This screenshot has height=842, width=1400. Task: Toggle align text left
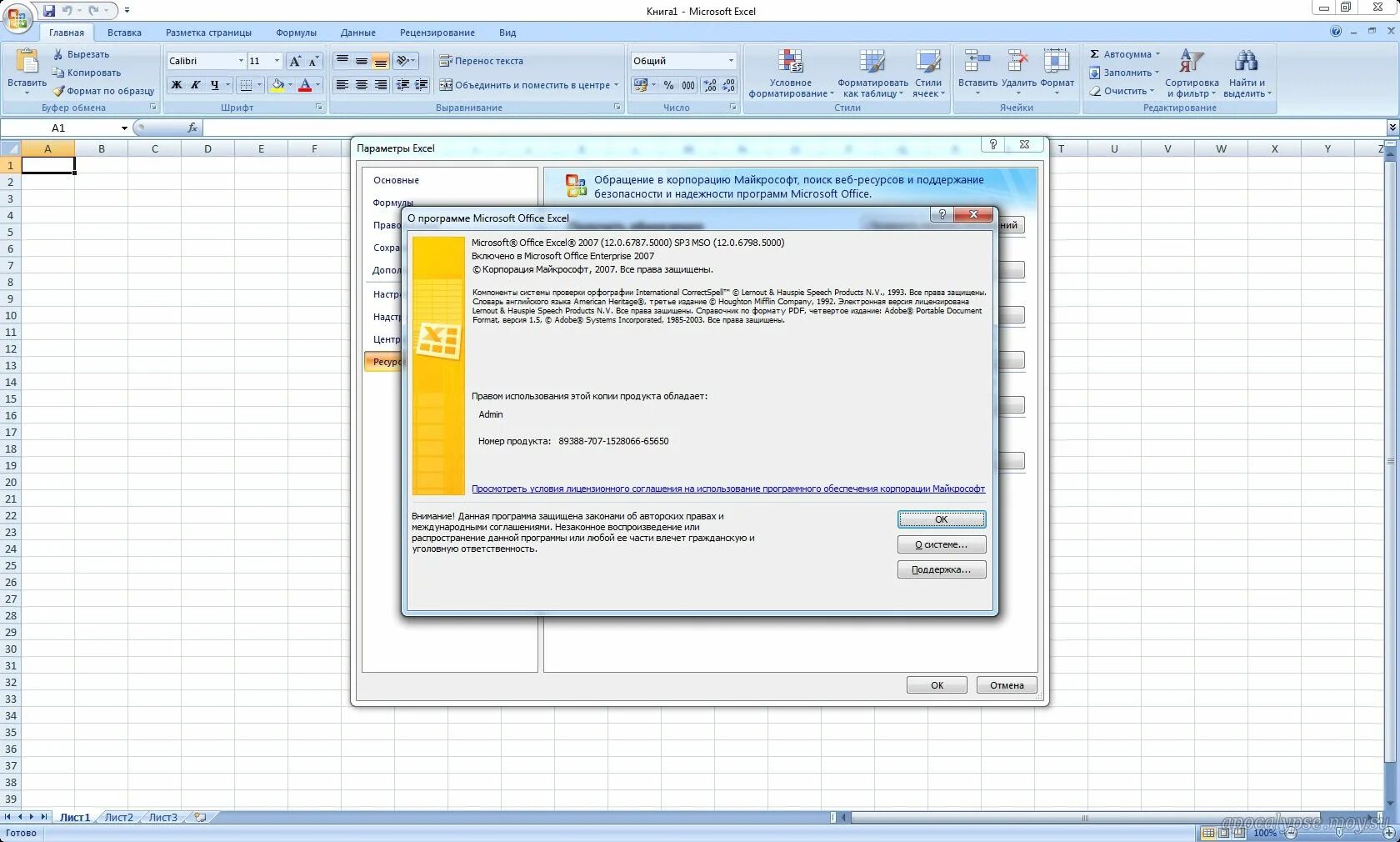coord(342,85)
